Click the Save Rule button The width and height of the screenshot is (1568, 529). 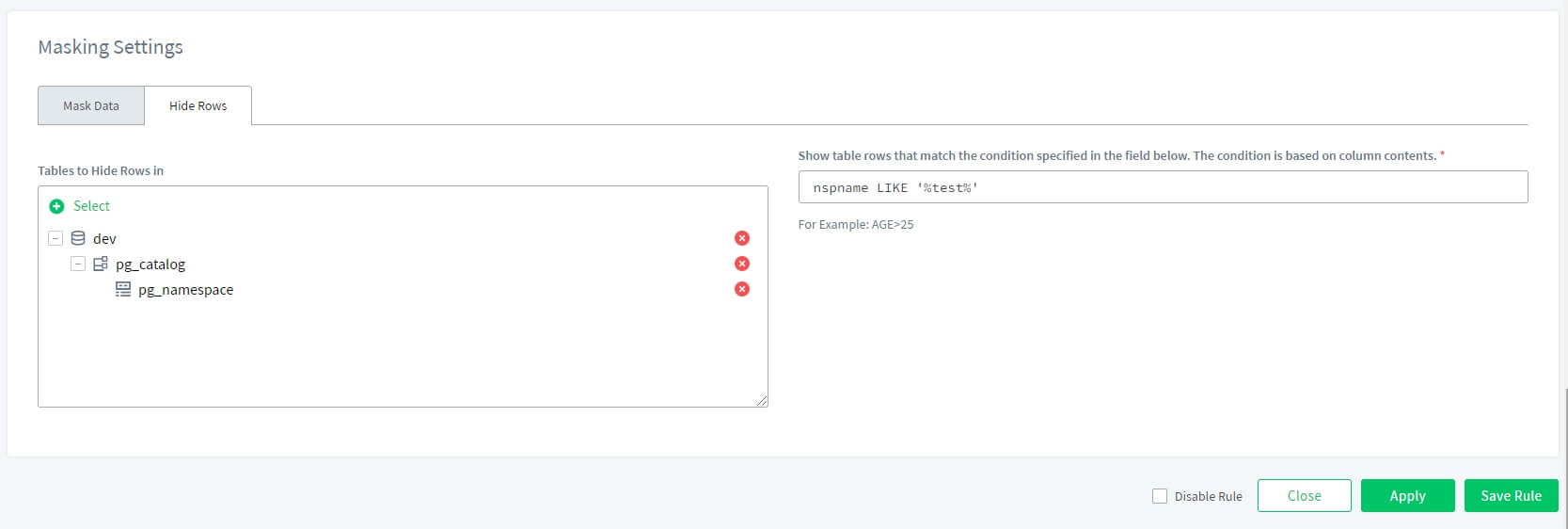pos(1511,496)
